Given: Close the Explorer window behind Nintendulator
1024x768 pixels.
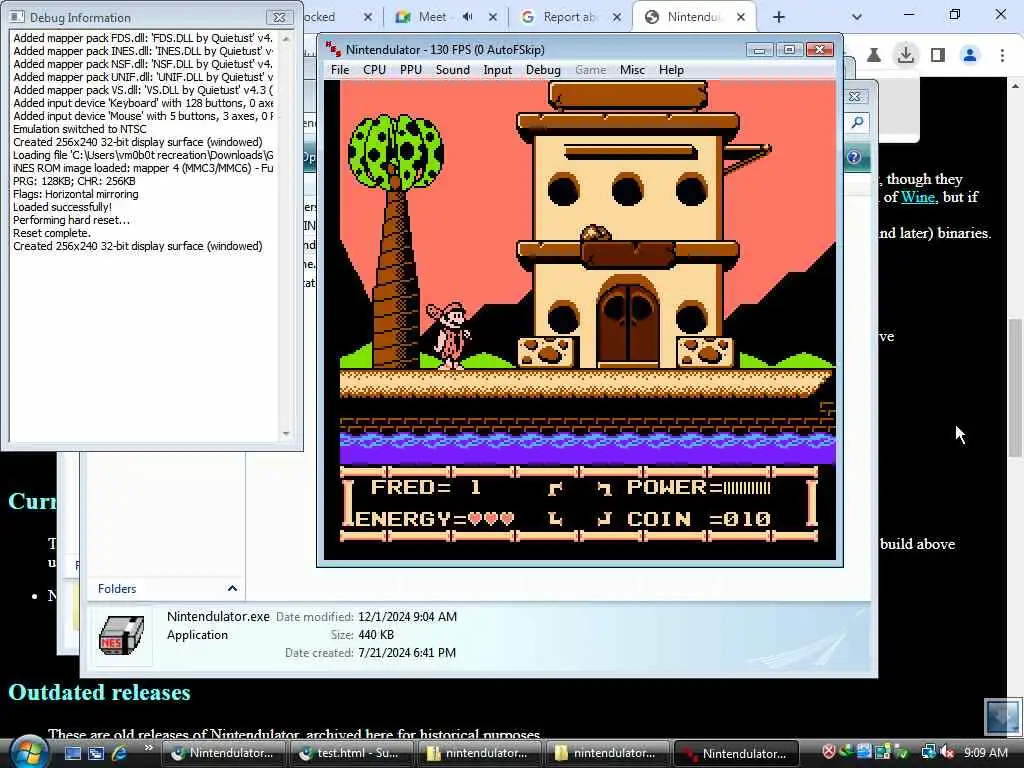Looking at the screenshot, I should point(855,97).
